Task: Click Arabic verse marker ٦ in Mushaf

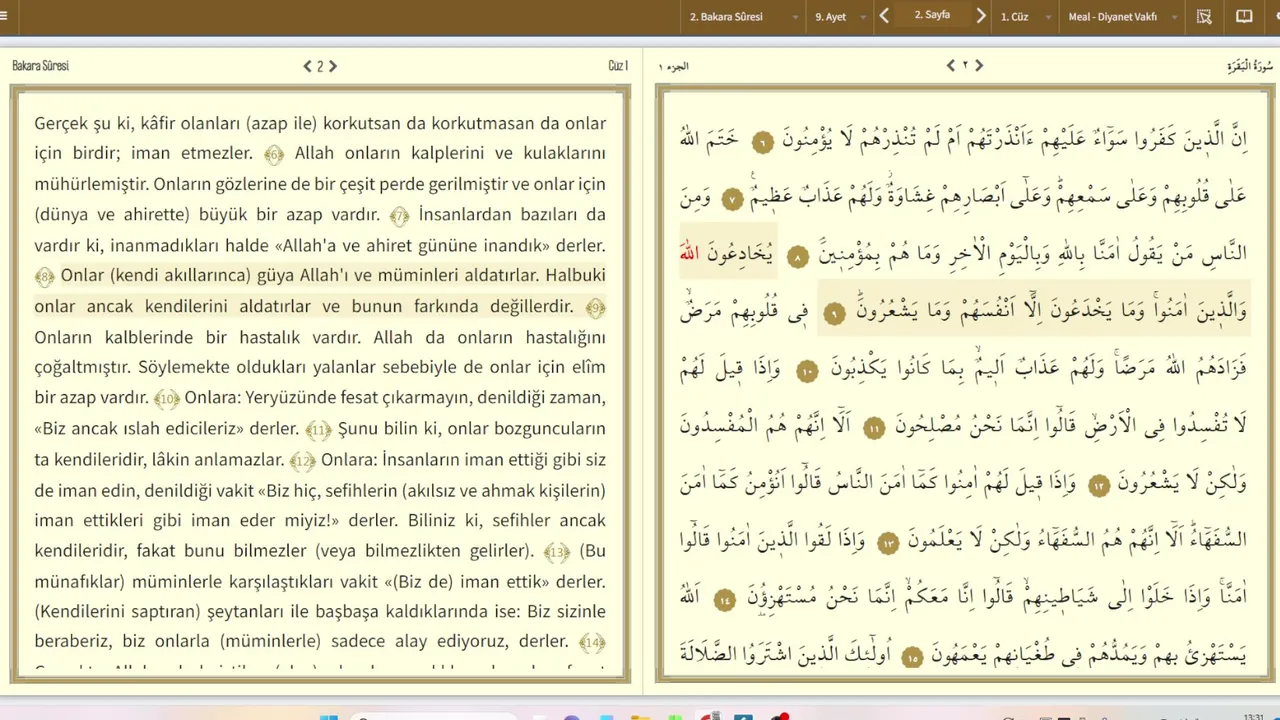Action: coord(763,143)
